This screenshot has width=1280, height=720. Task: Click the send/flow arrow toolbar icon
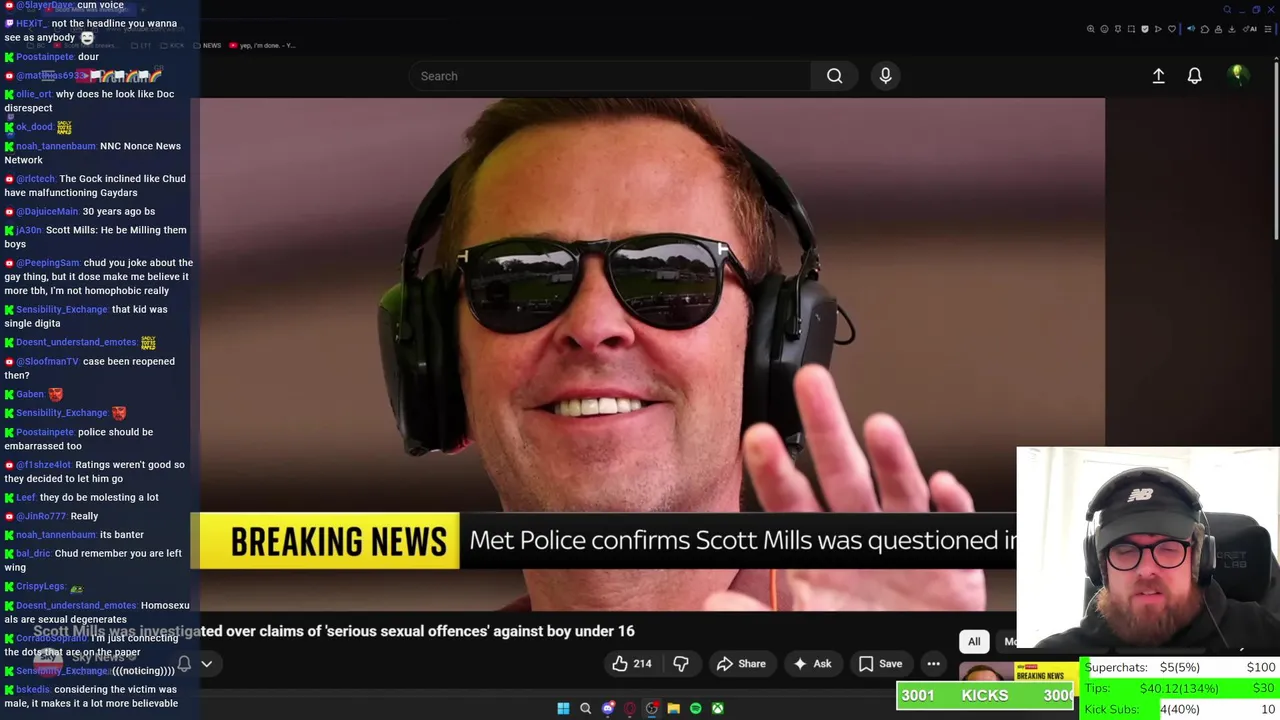pyautogui.click(x=1158, y=29)
